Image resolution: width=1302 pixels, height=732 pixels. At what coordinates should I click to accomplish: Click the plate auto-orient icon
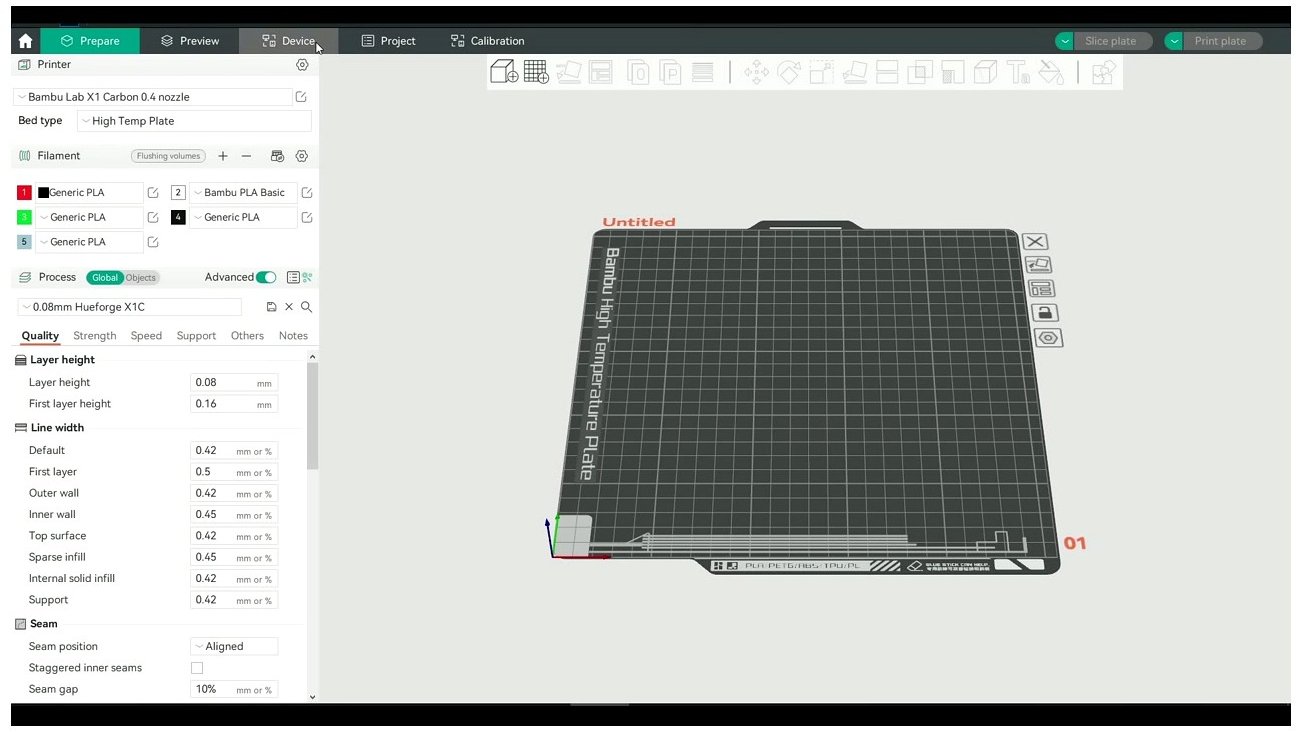click(x=1038, y=265)
